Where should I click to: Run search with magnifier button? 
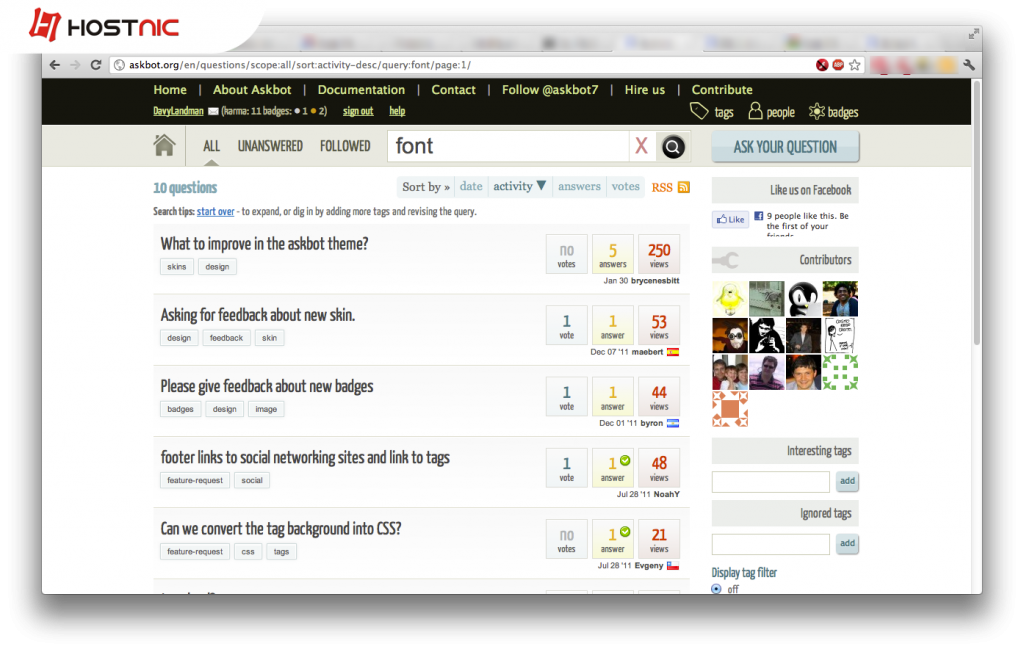click(673, 146)
